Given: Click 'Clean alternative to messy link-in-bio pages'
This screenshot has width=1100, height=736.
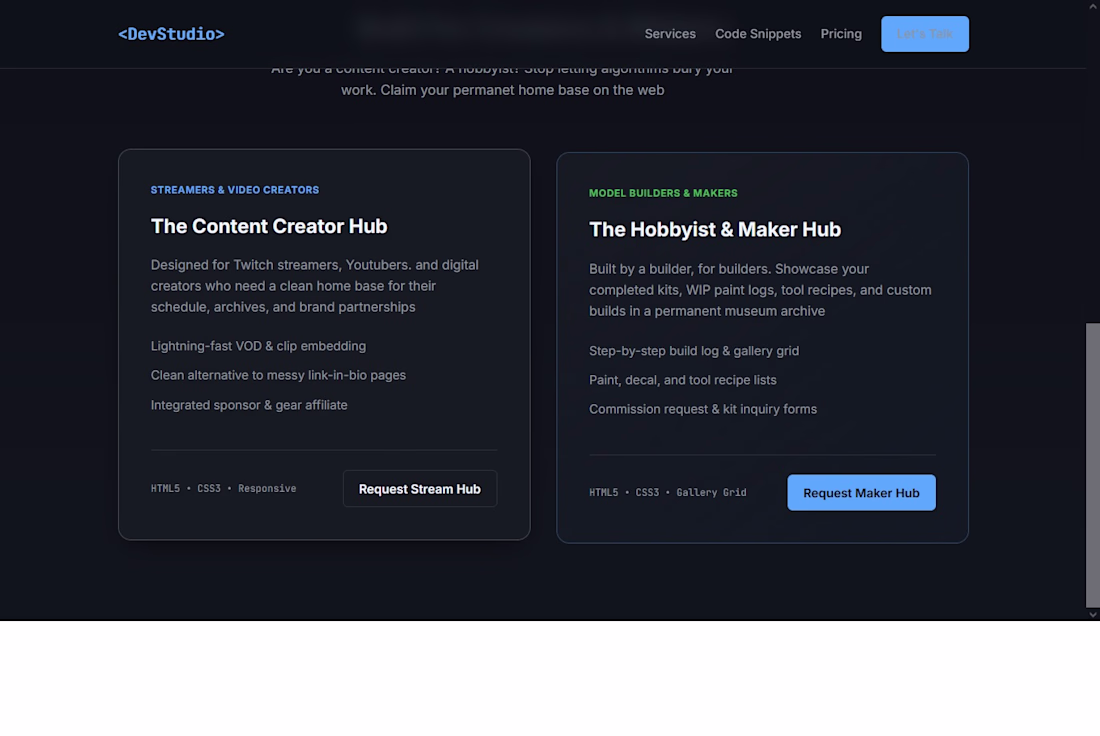Looking at the screenshot, I should (x=278, y=375).
